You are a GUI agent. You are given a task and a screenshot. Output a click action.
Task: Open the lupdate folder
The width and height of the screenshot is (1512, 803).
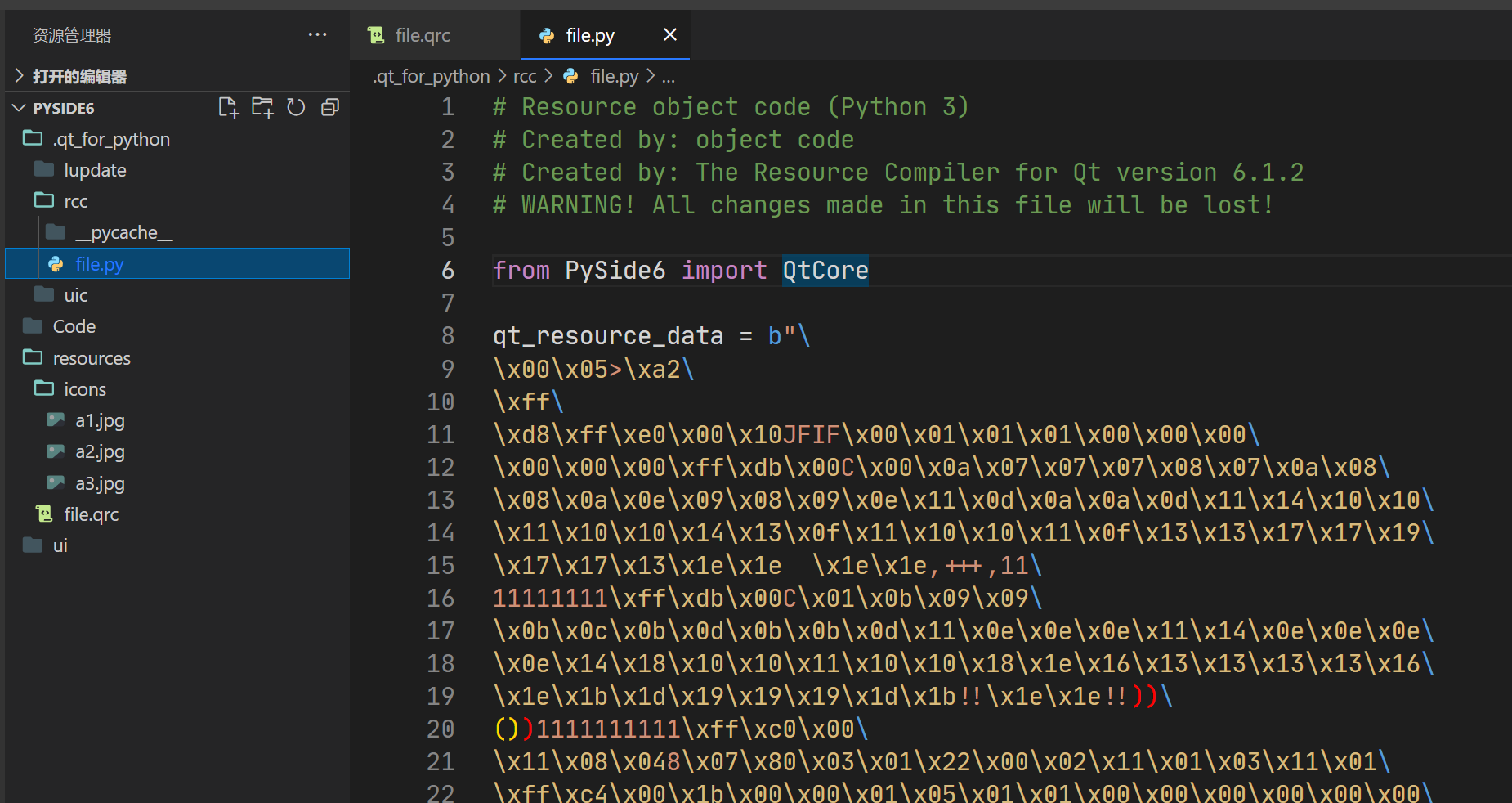click(96, 170)
